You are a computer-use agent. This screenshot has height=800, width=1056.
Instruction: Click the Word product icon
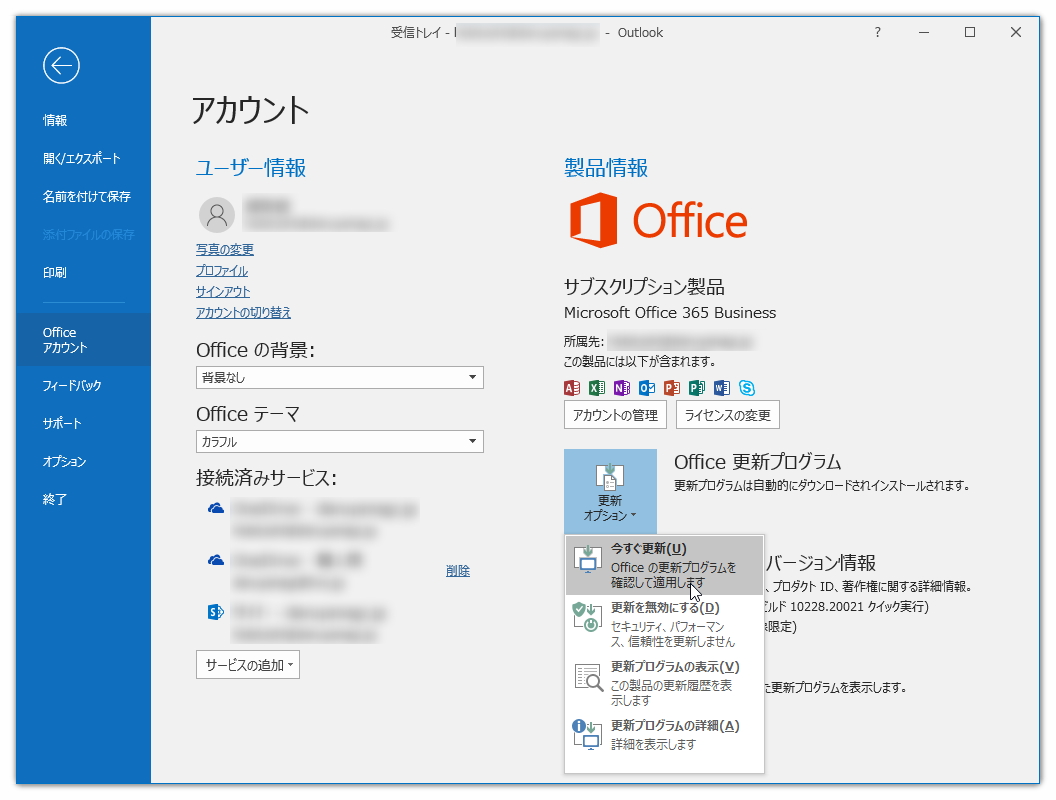tap(722, 387)
